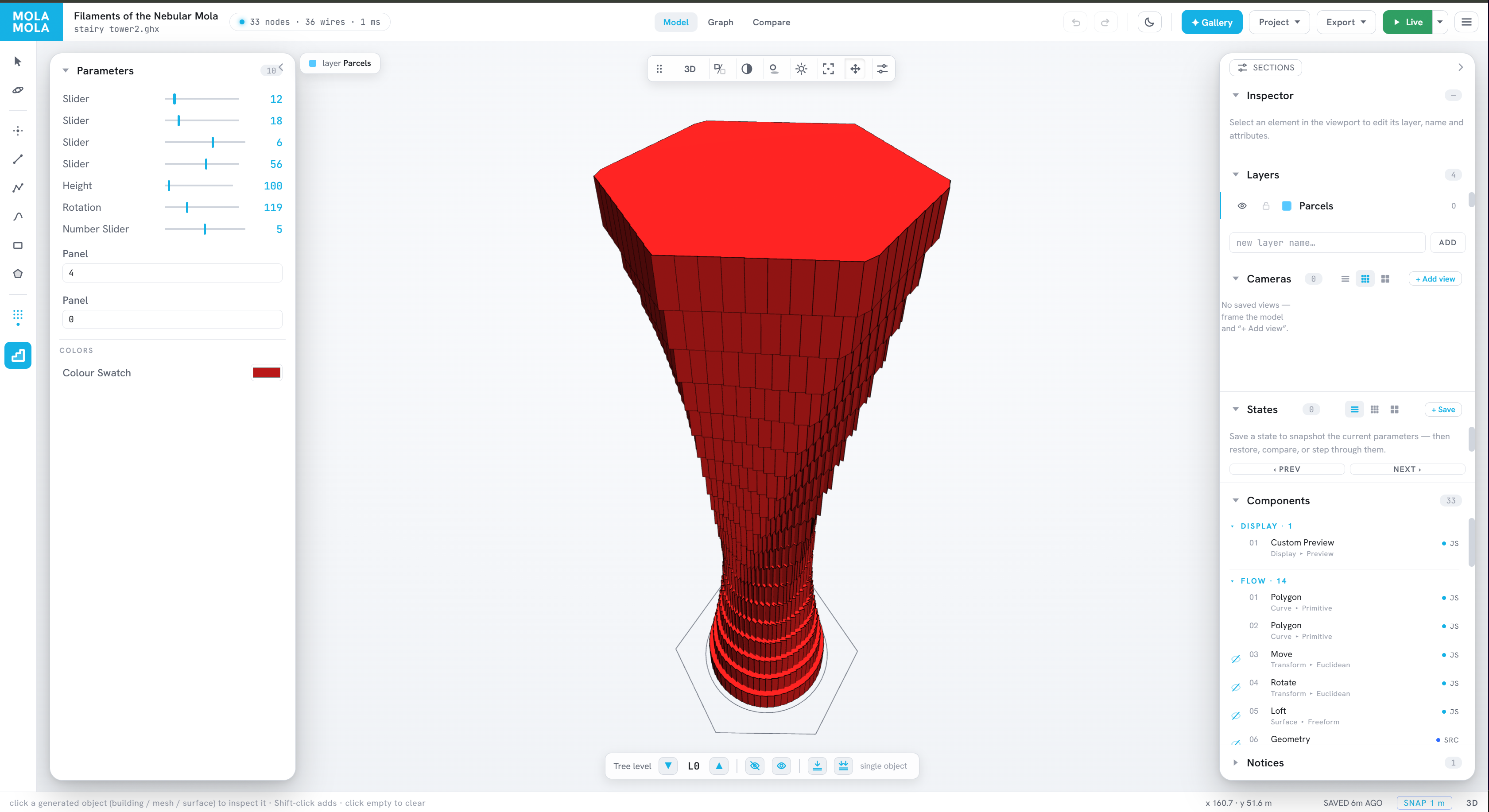This screenshot has width=1489, height=812.
Task: Open the Live button dropdown arrow
Action: [x=1440, y=23]
